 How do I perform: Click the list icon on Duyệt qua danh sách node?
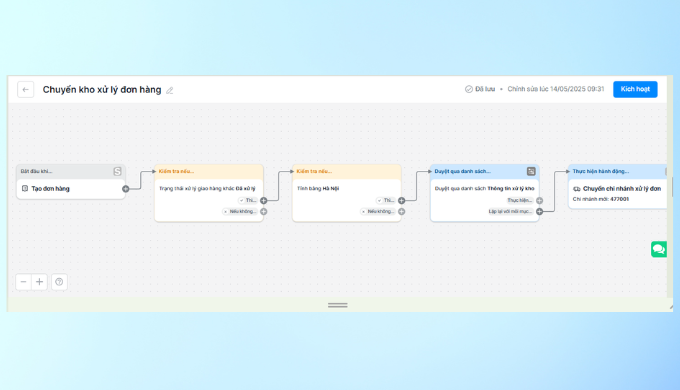(531, 171)
